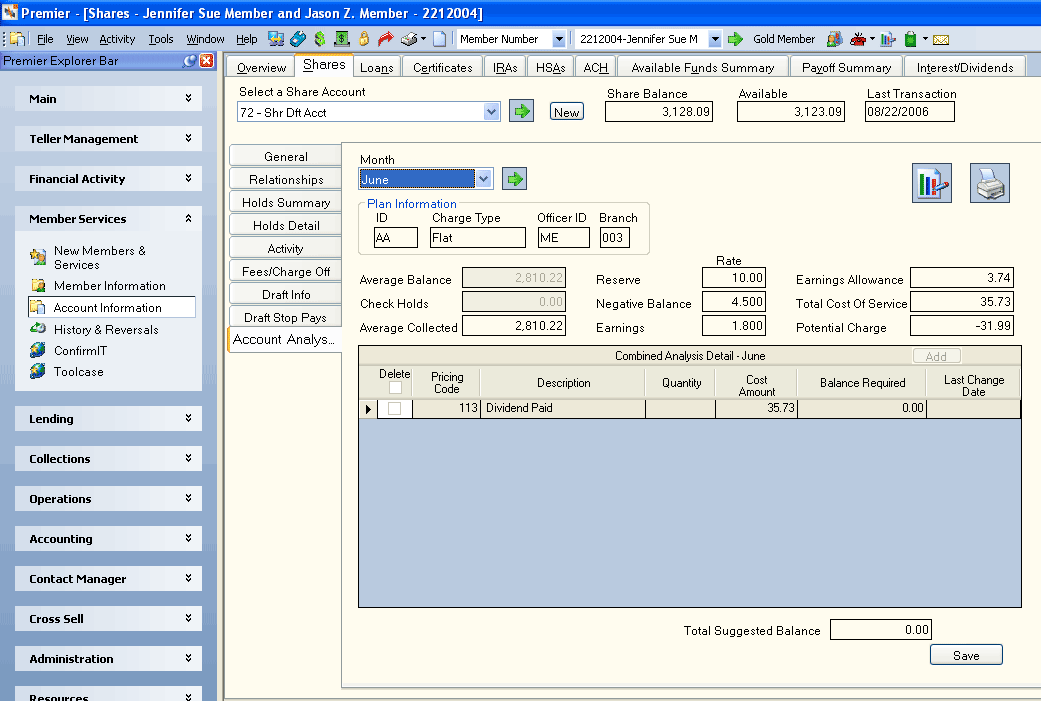Open the Activity menu

pos(117,39)
